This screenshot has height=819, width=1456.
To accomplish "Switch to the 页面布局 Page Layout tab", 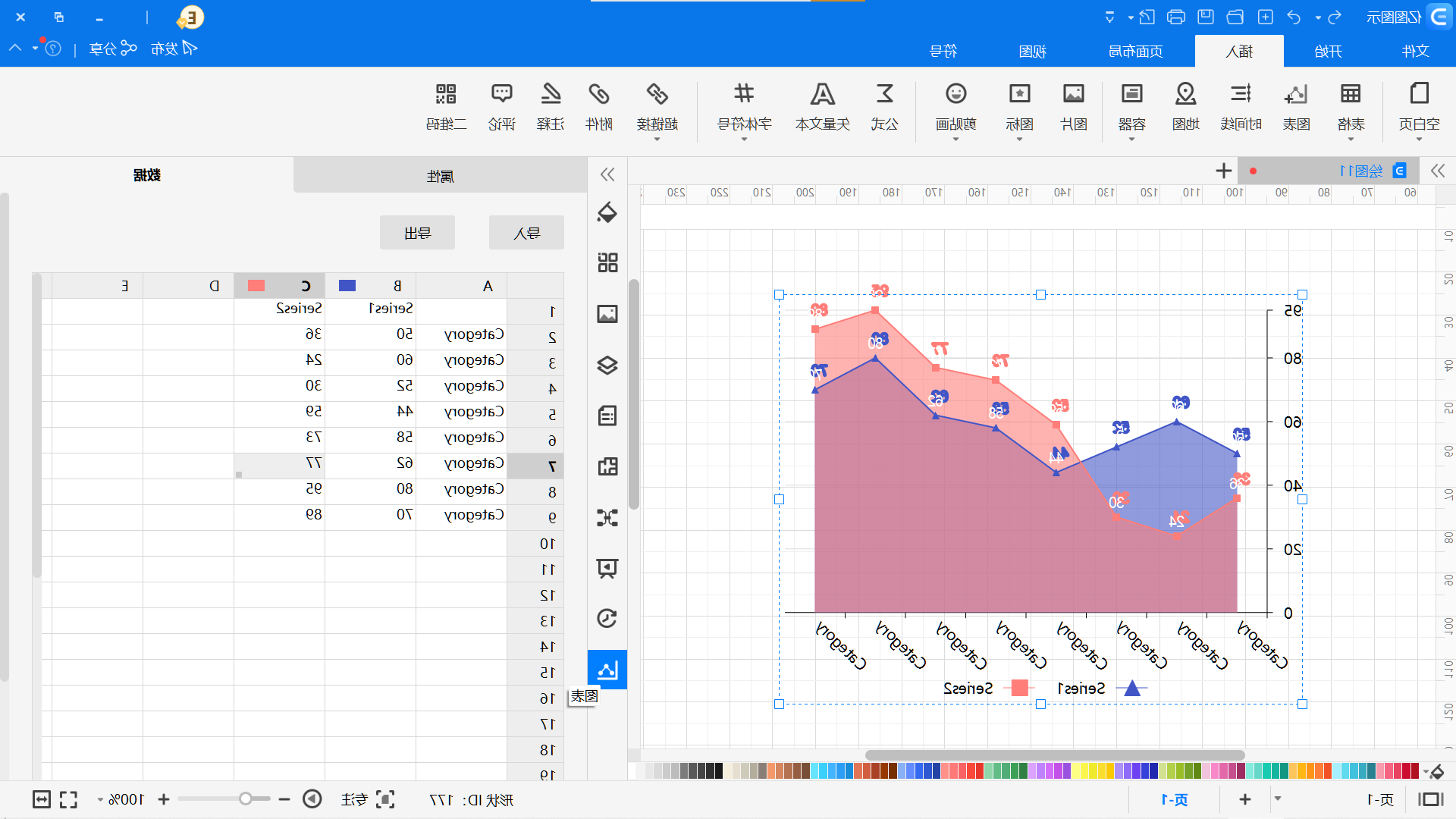I will point(1135,51).
